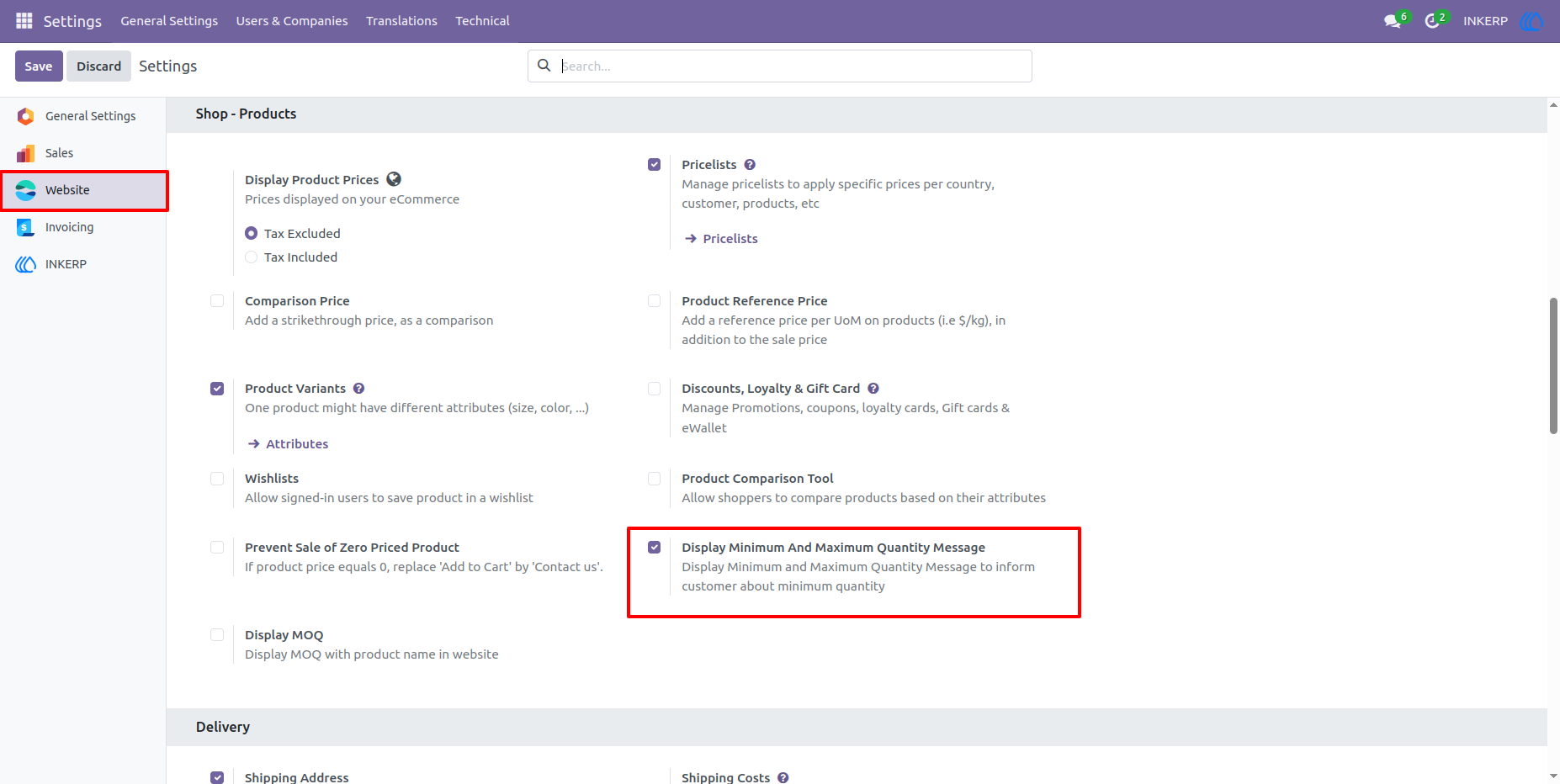Uncheck the Shipping Address checkbox
1560x784 pixels.
(217, 778)
